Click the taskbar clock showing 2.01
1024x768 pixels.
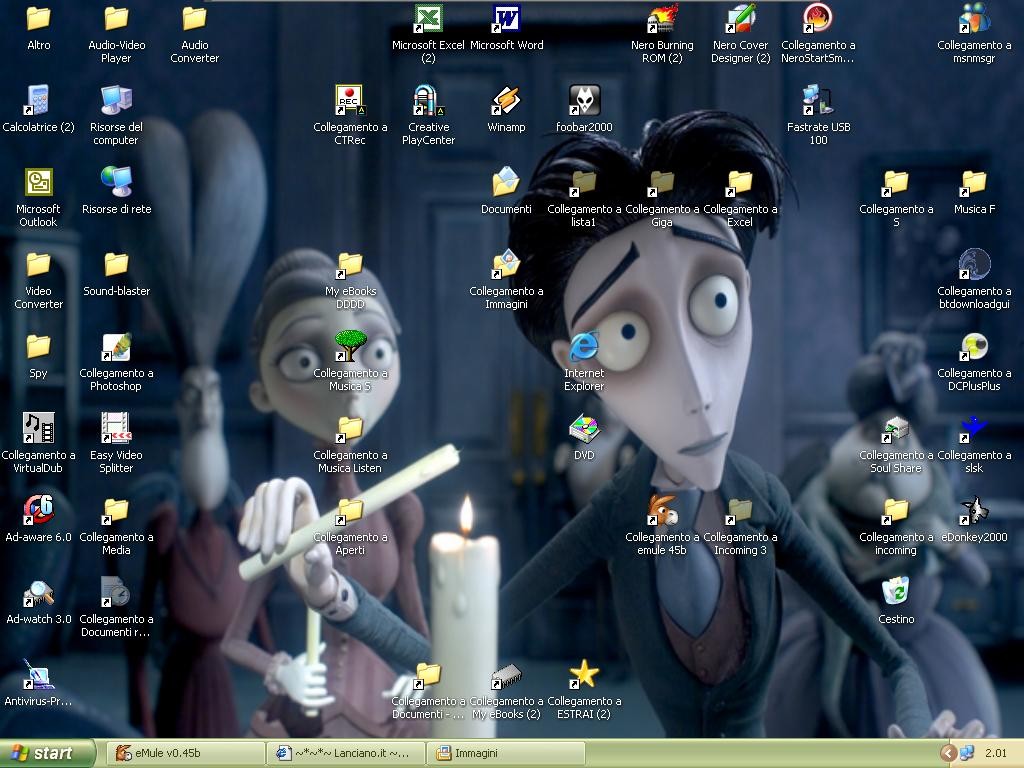coord(996,753)
